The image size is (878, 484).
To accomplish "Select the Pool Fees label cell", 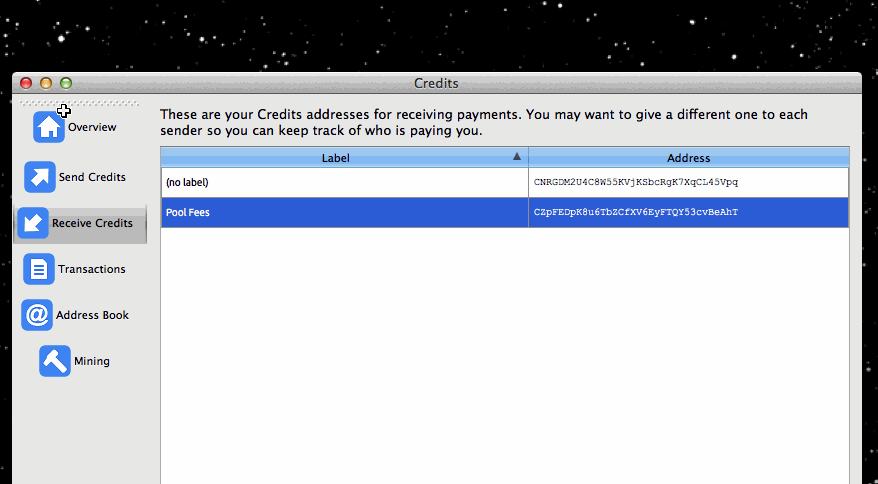I will point(344,212).
